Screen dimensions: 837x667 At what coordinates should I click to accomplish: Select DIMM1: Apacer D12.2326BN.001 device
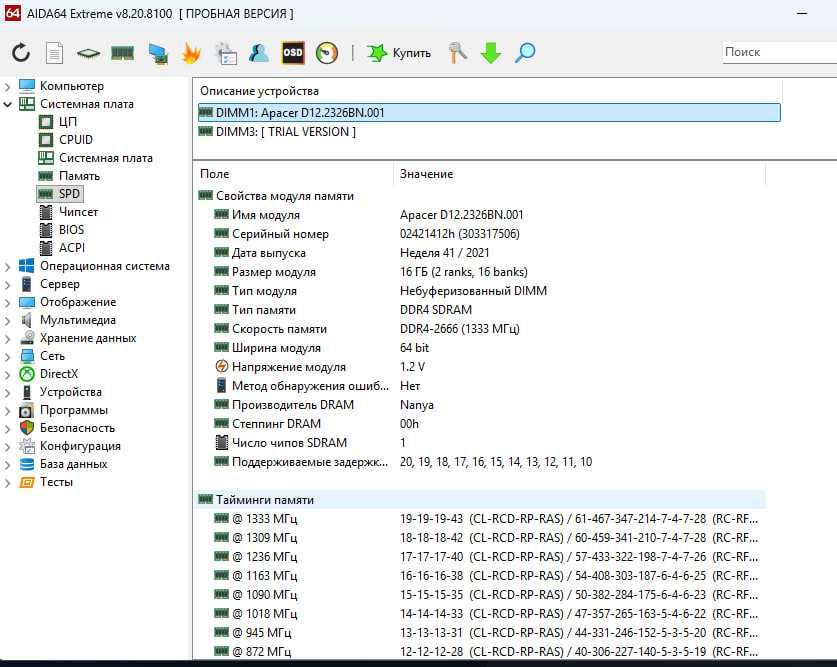click(489, 113)
